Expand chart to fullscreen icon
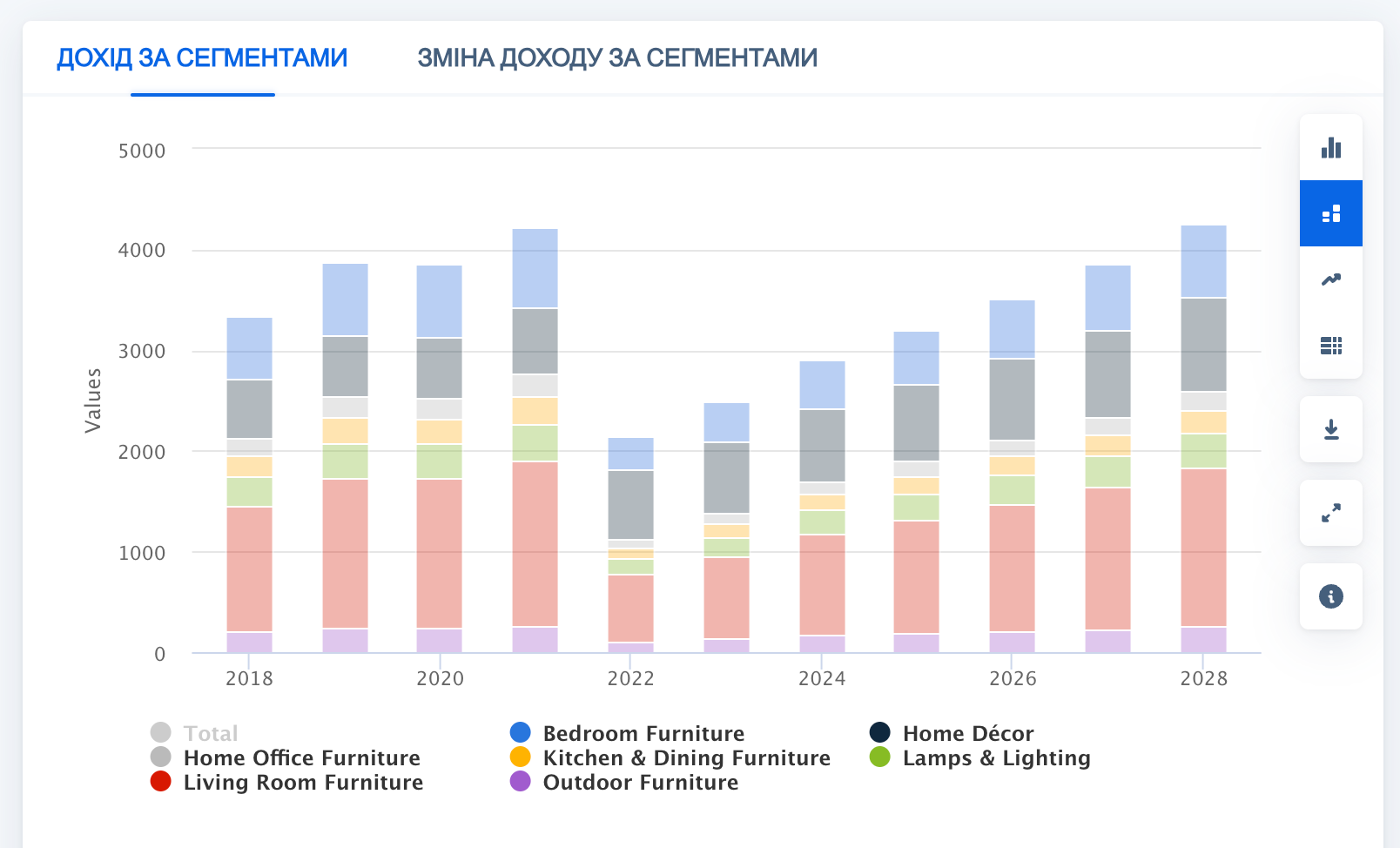This screenshot has height=848, width=1400. coord(1330,513)
